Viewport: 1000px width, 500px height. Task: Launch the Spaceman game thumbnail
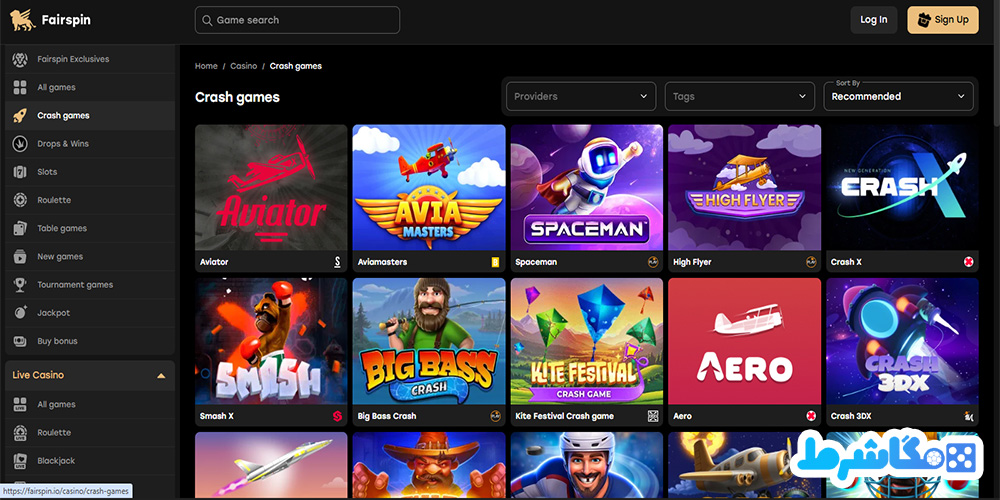(x=587, y=187)
